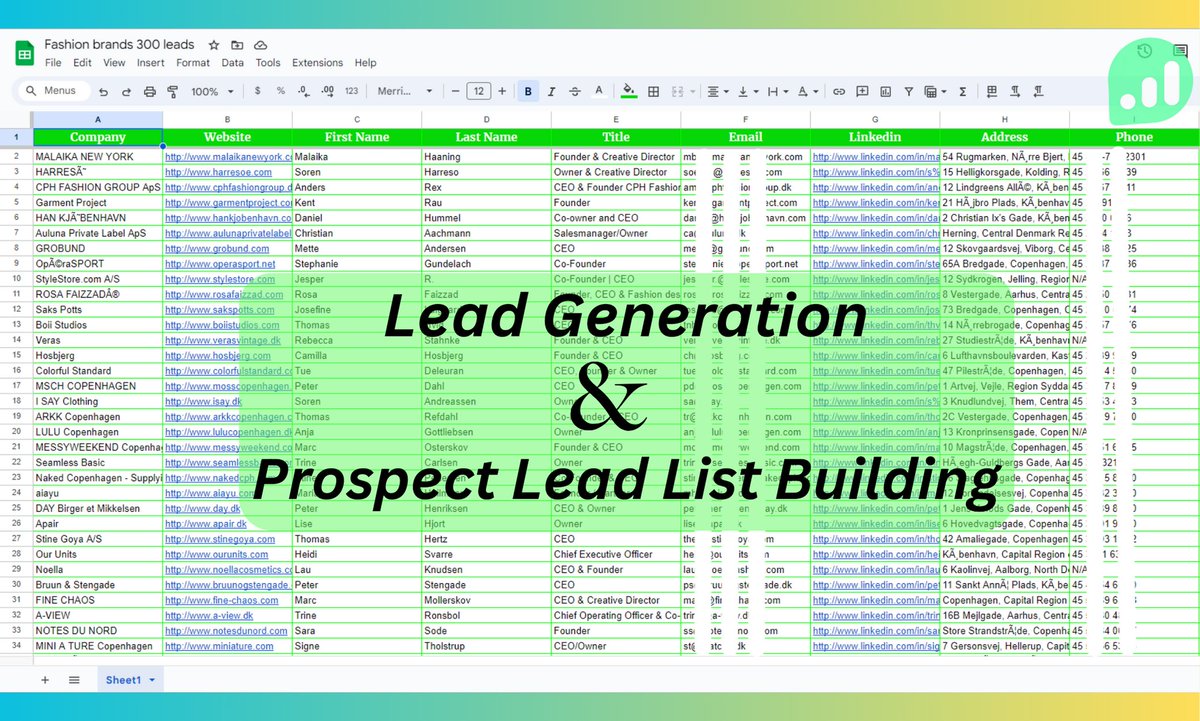Switch to the Data menu
This screenshot has height=721, width=1200.
point(233,62)
